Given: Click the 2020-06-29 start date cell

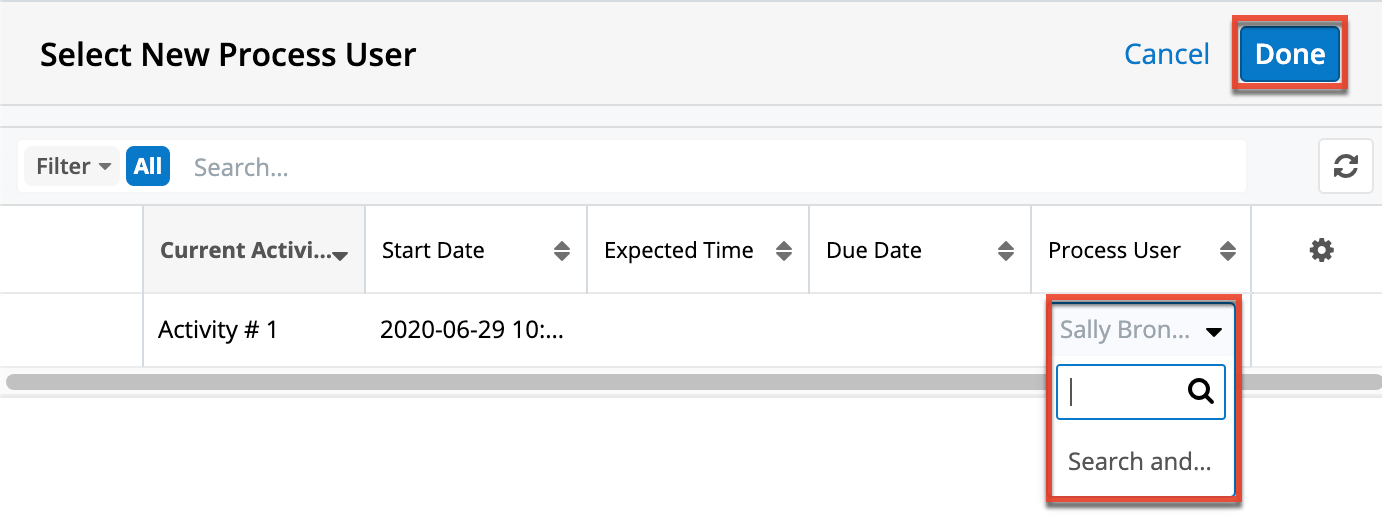Looking at the screenshot, I should pyautogui.click(x=472, y=330).
